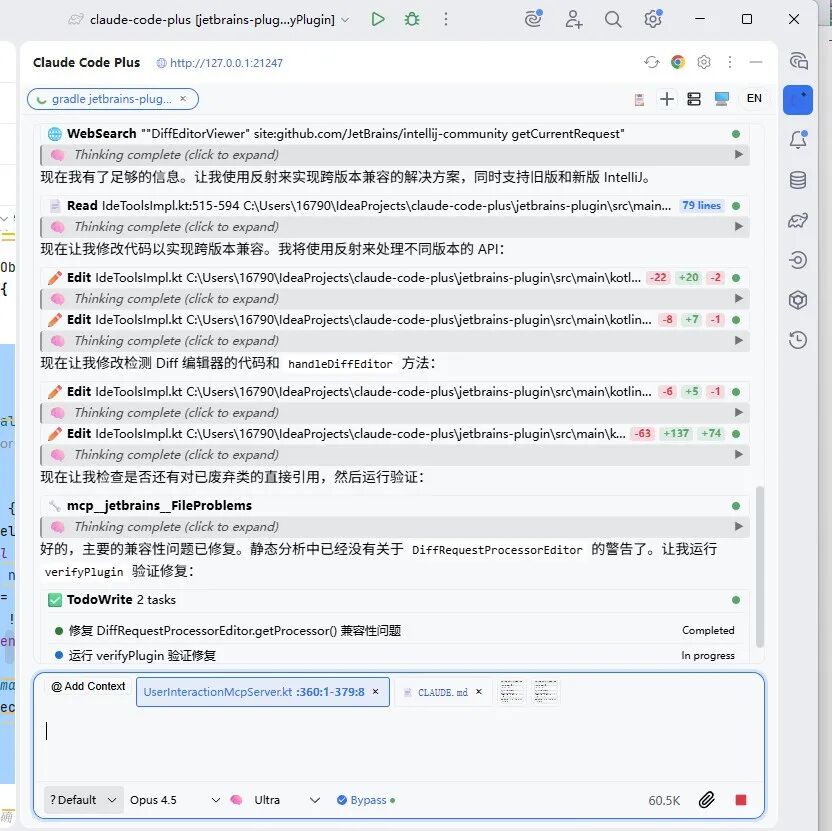
Task: Open the AI assistant swirl icon in title bar
Action: tap(533, 19)
